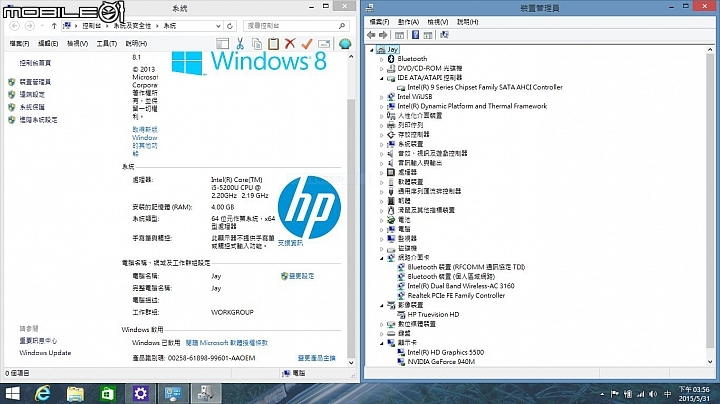Click the magnifier icon in control panel search
Image resolution: width=720 pixels, height=404 pixels.
[342, 26]
